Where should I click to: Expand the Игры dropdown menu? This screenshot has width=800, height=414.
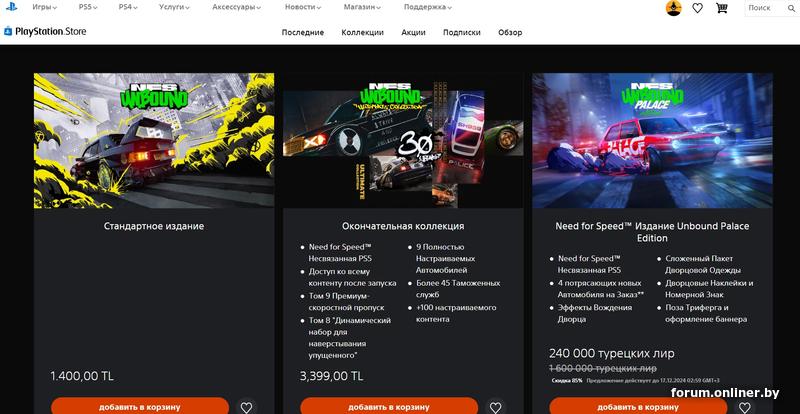[44, 7]
